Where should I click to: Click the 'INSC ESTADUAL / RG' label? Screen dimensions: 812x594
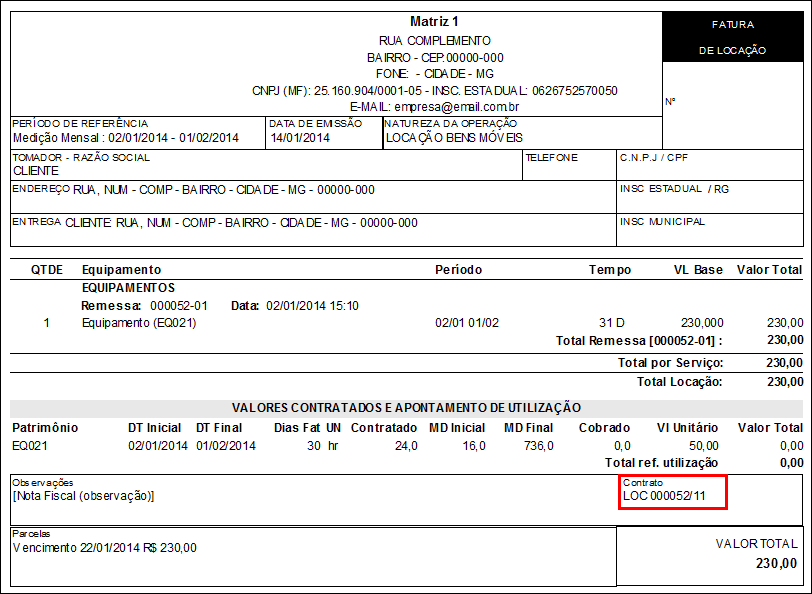674,189
